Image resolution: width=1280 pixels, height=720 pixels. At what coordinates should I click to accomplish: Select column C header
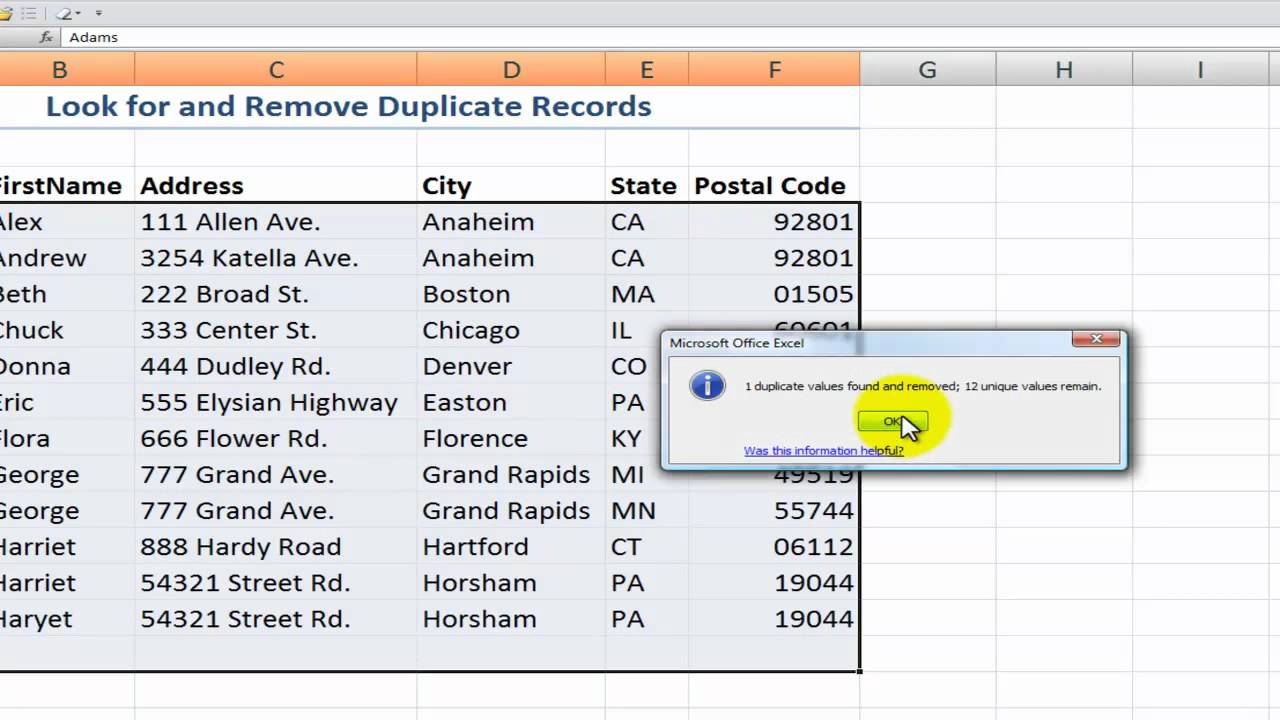[x=276, y=70]
